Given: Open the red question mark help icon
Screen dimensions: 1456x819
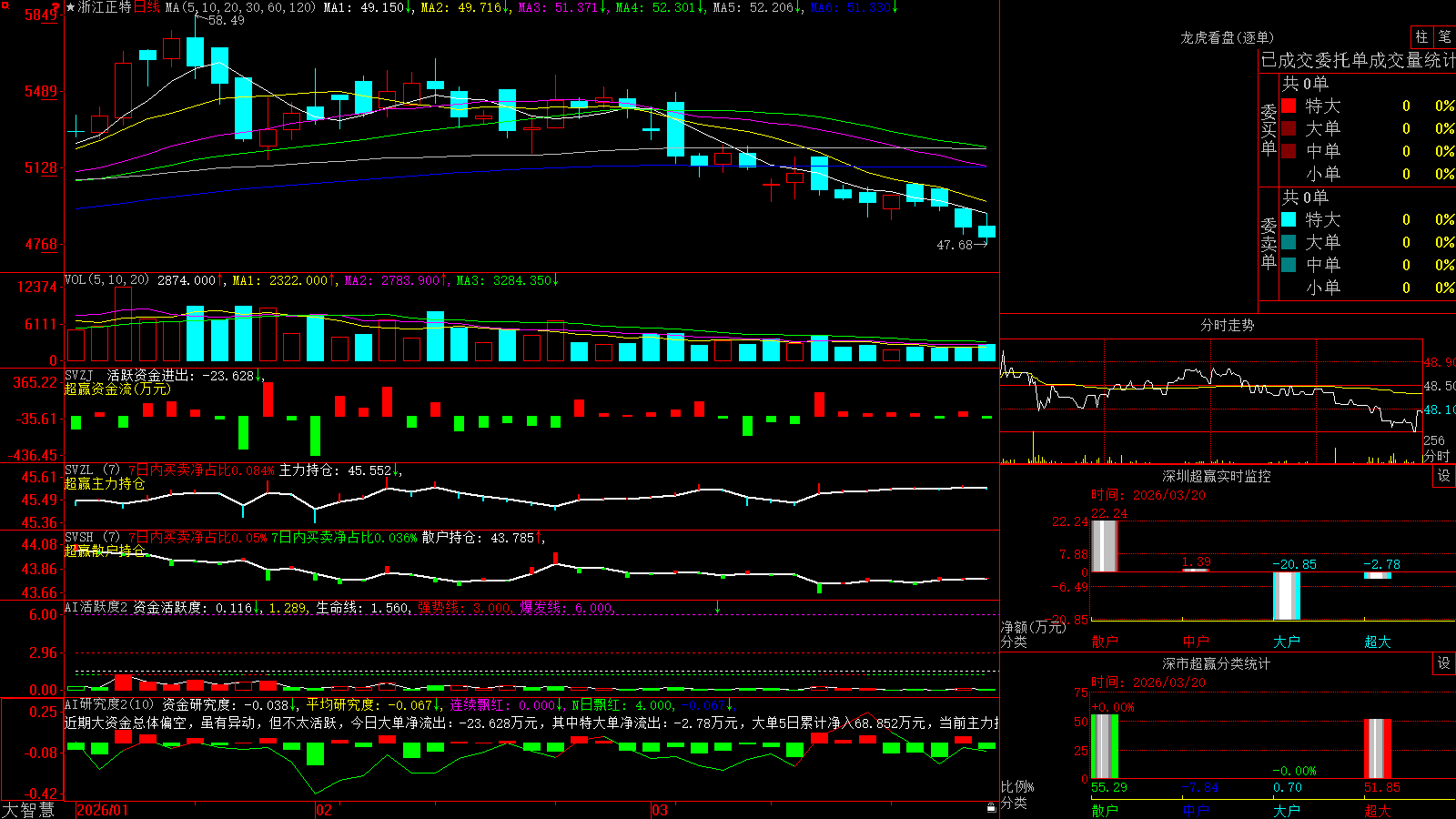Looking at the screenshot, I should tap(56, 5).
